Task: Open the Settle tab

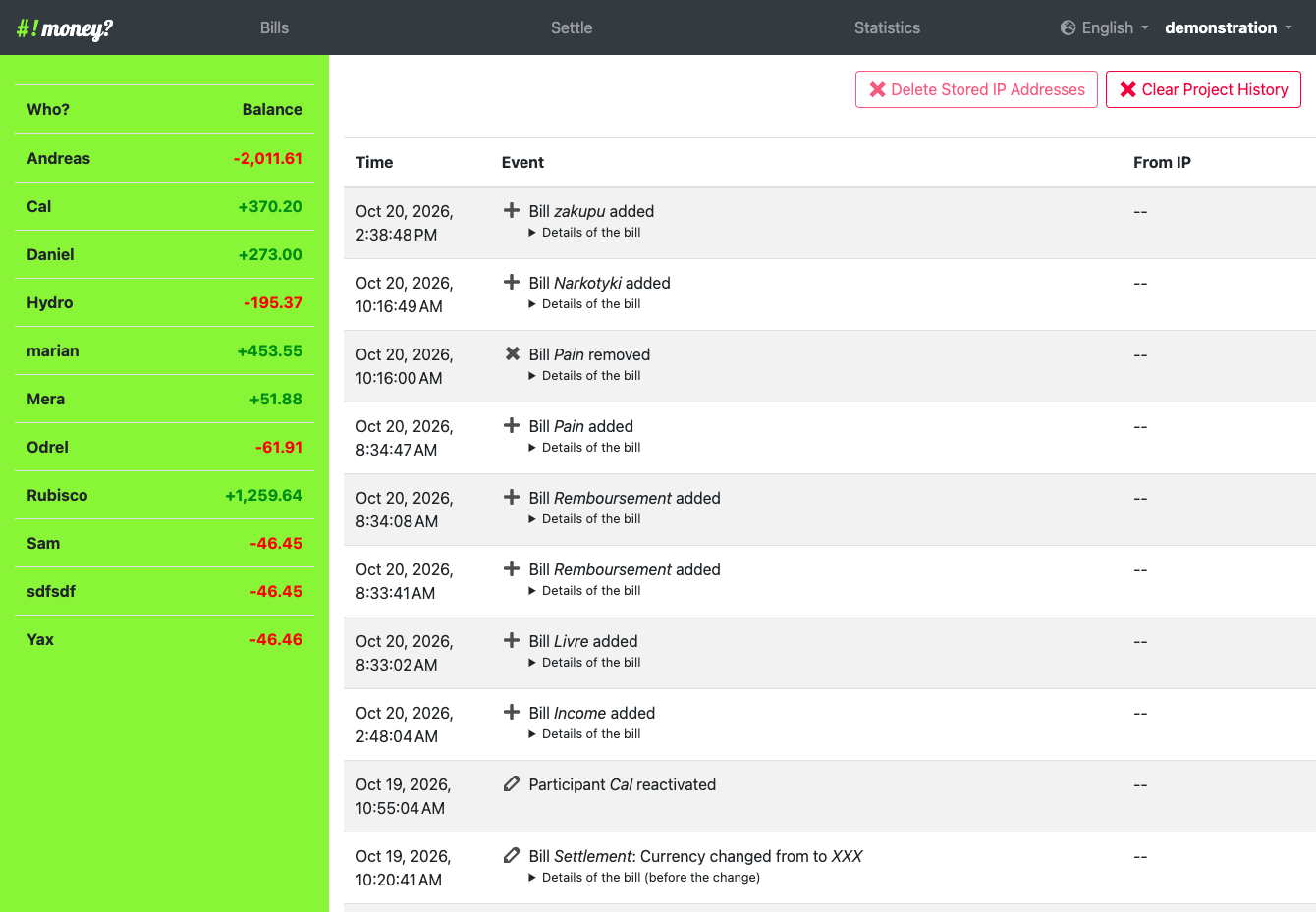Action: (572, 27)
